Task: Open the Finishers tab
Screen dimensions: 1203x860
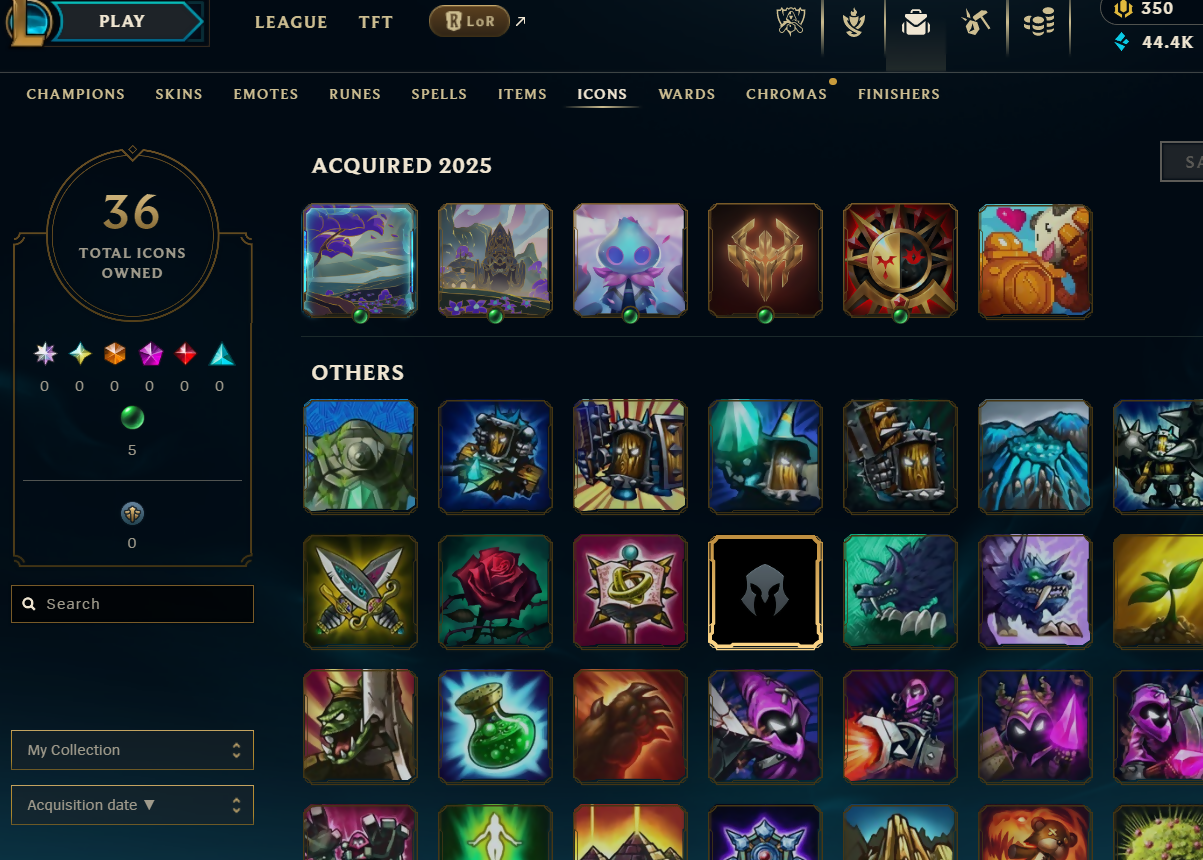Action: [899, 94]
